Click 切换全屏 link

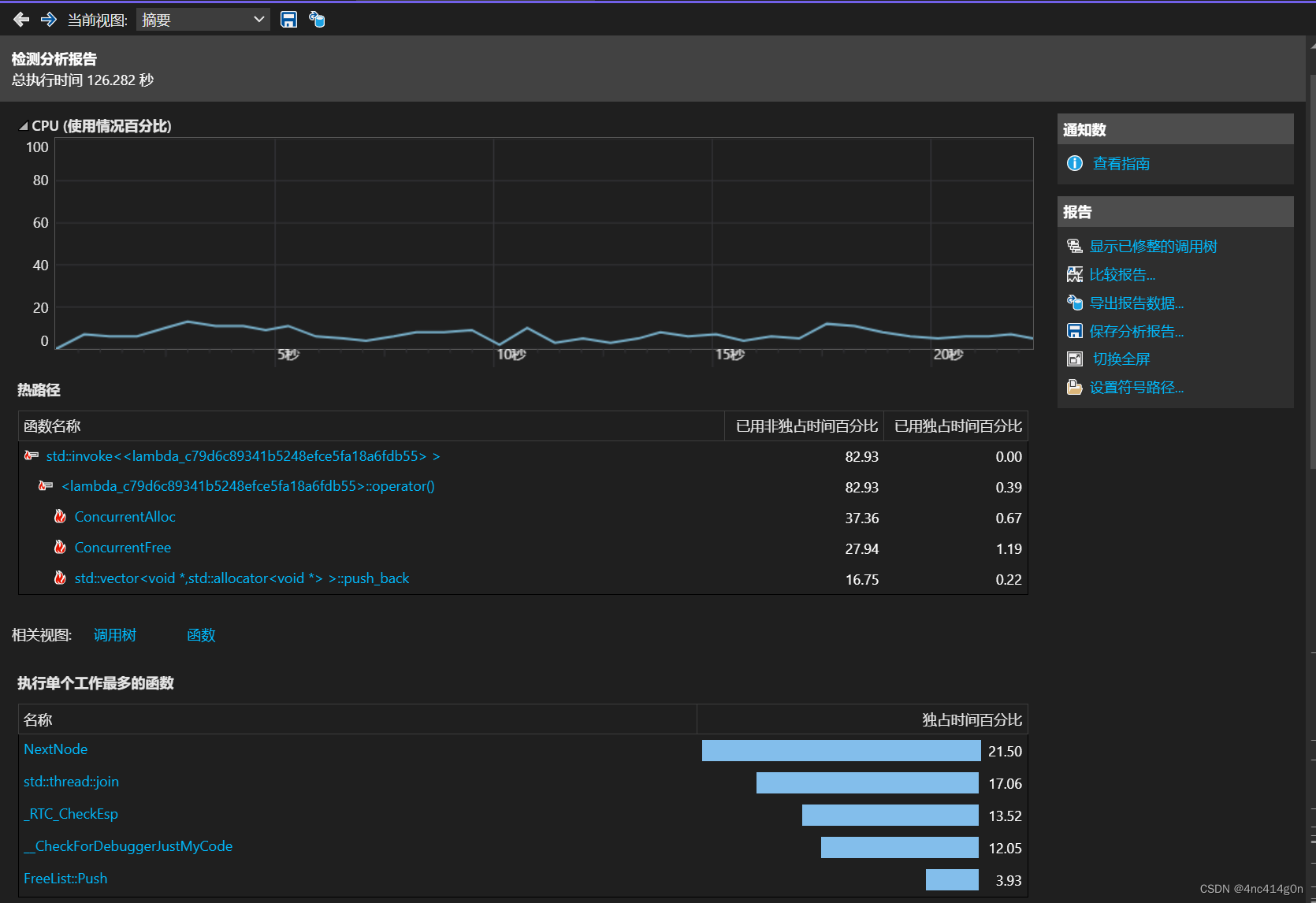click(1121, 359)
